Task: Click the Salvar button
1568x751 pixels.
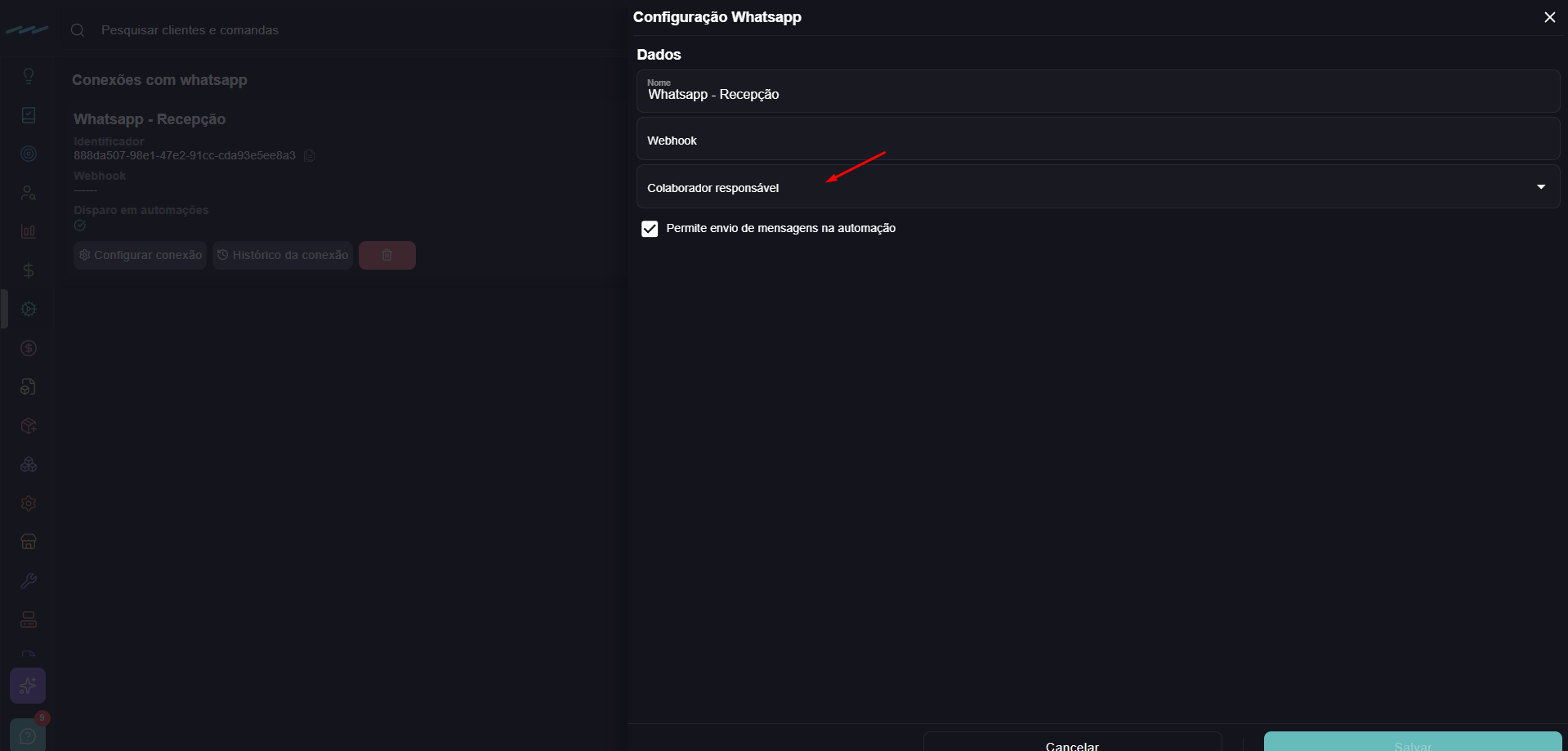Action: (x=1413, y=742)
